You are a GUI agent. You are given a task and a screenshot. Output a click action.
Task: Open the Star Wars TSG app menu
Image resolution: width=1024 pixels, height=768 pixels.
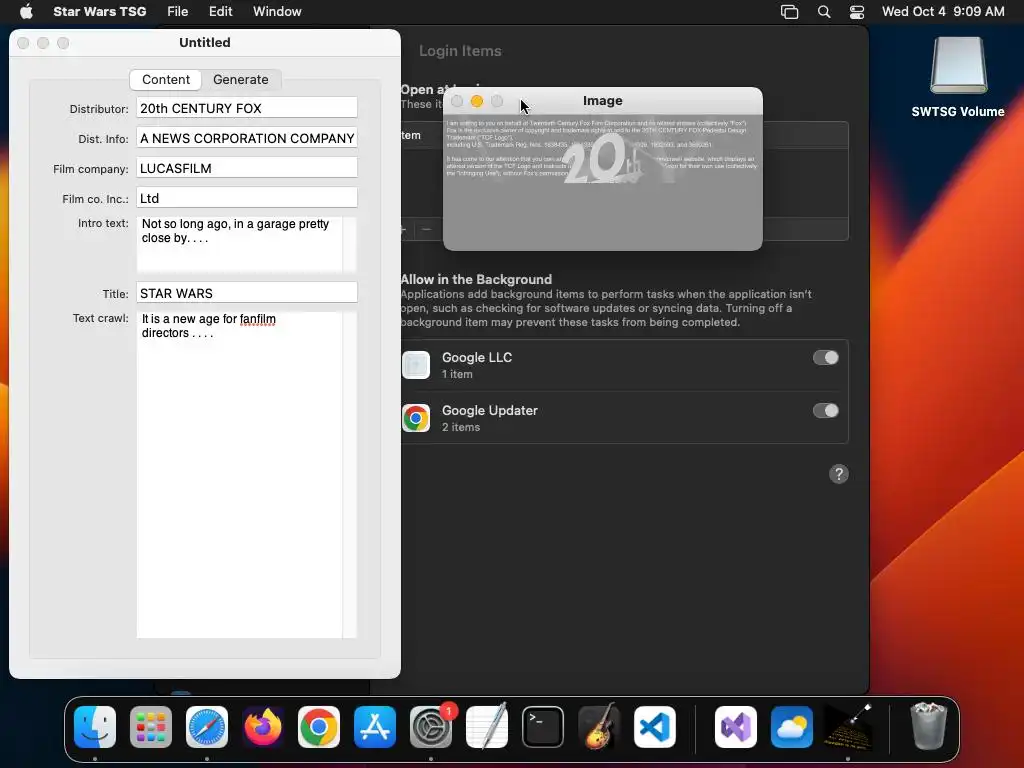point(99,11)
